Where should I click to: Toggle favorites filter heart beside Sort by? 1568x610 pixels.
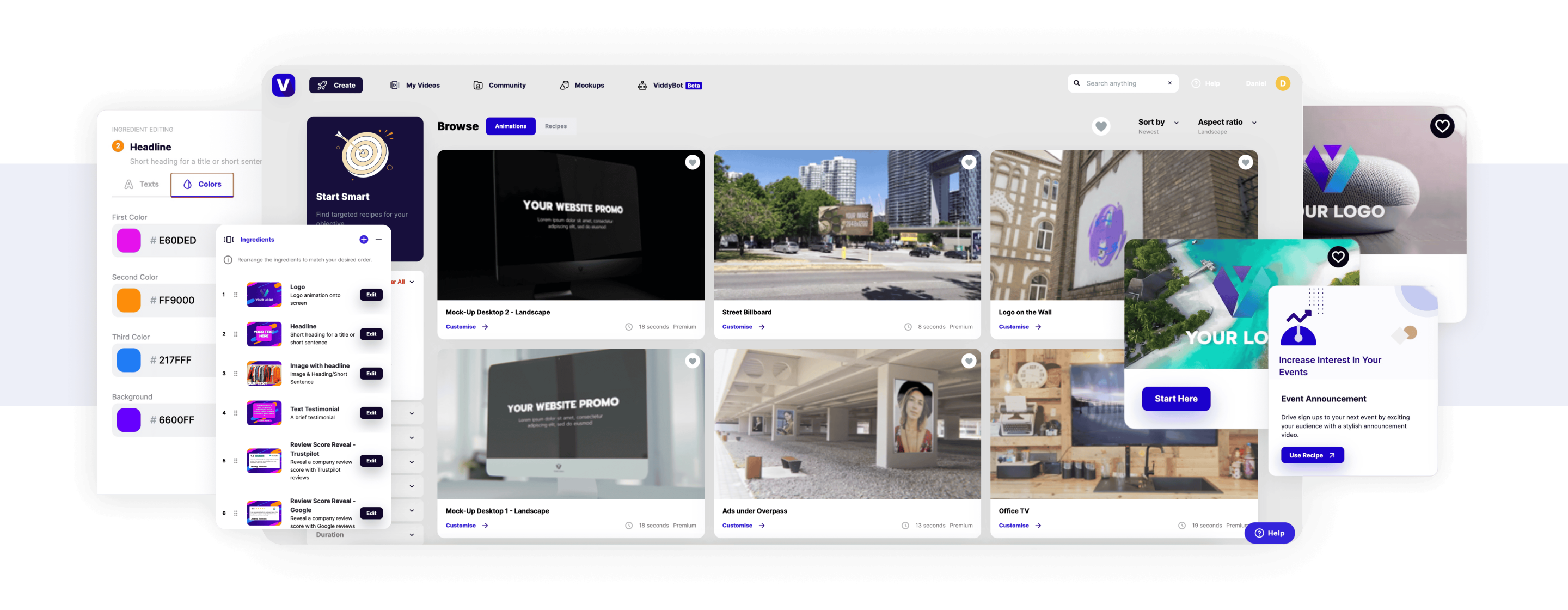tap(1100, 126)
